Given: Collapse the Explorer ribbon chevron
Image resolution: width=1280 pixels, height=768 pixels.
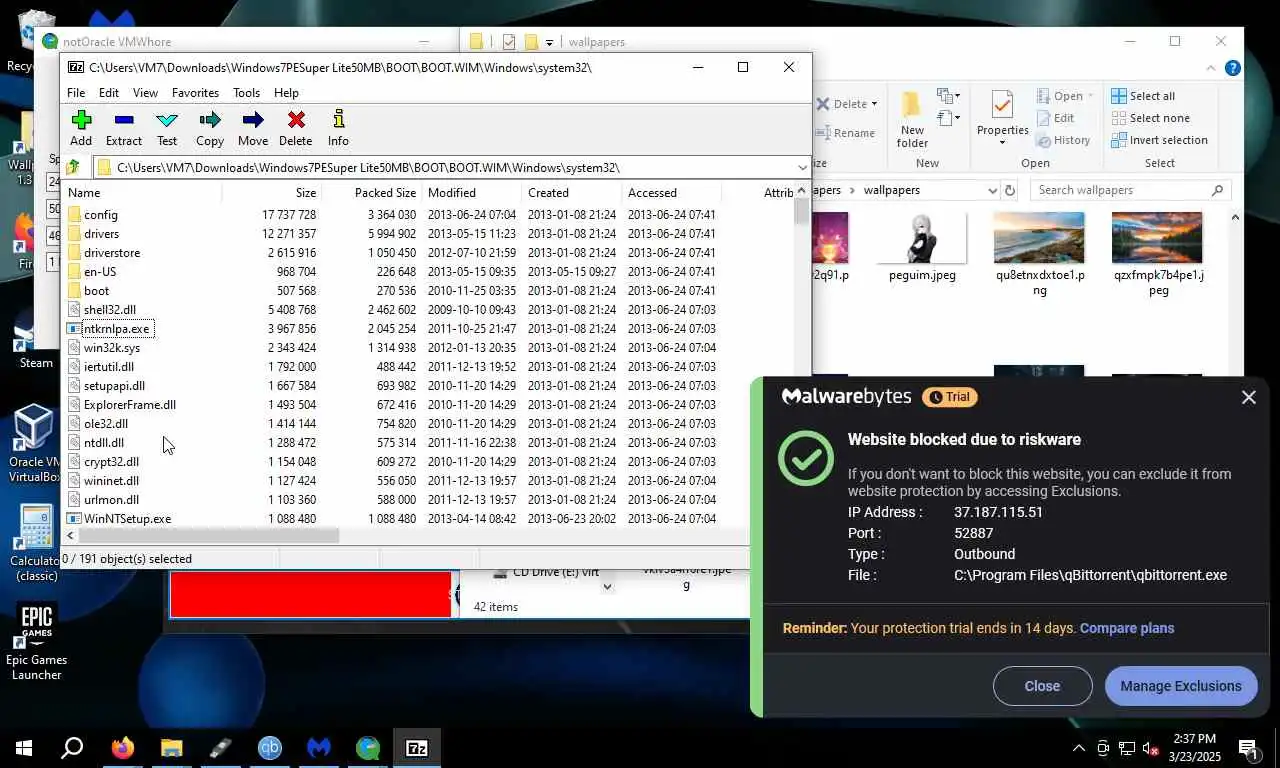Looking at the screenshot, I should [1209, 68].
